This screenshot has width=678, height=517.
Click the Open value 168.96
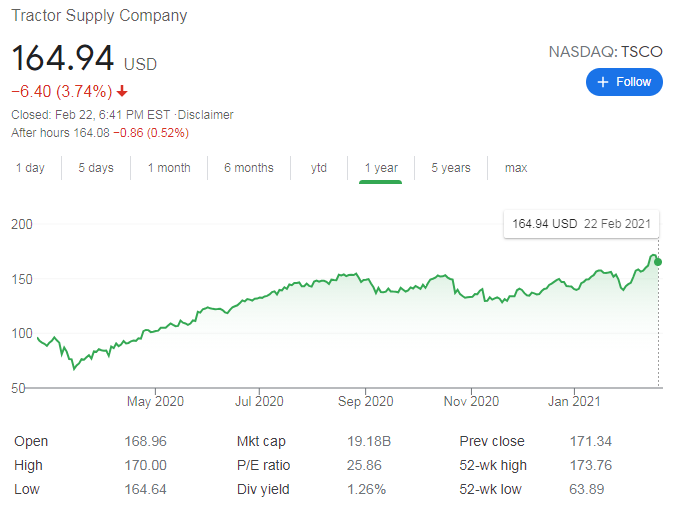(x=146, y=441)
